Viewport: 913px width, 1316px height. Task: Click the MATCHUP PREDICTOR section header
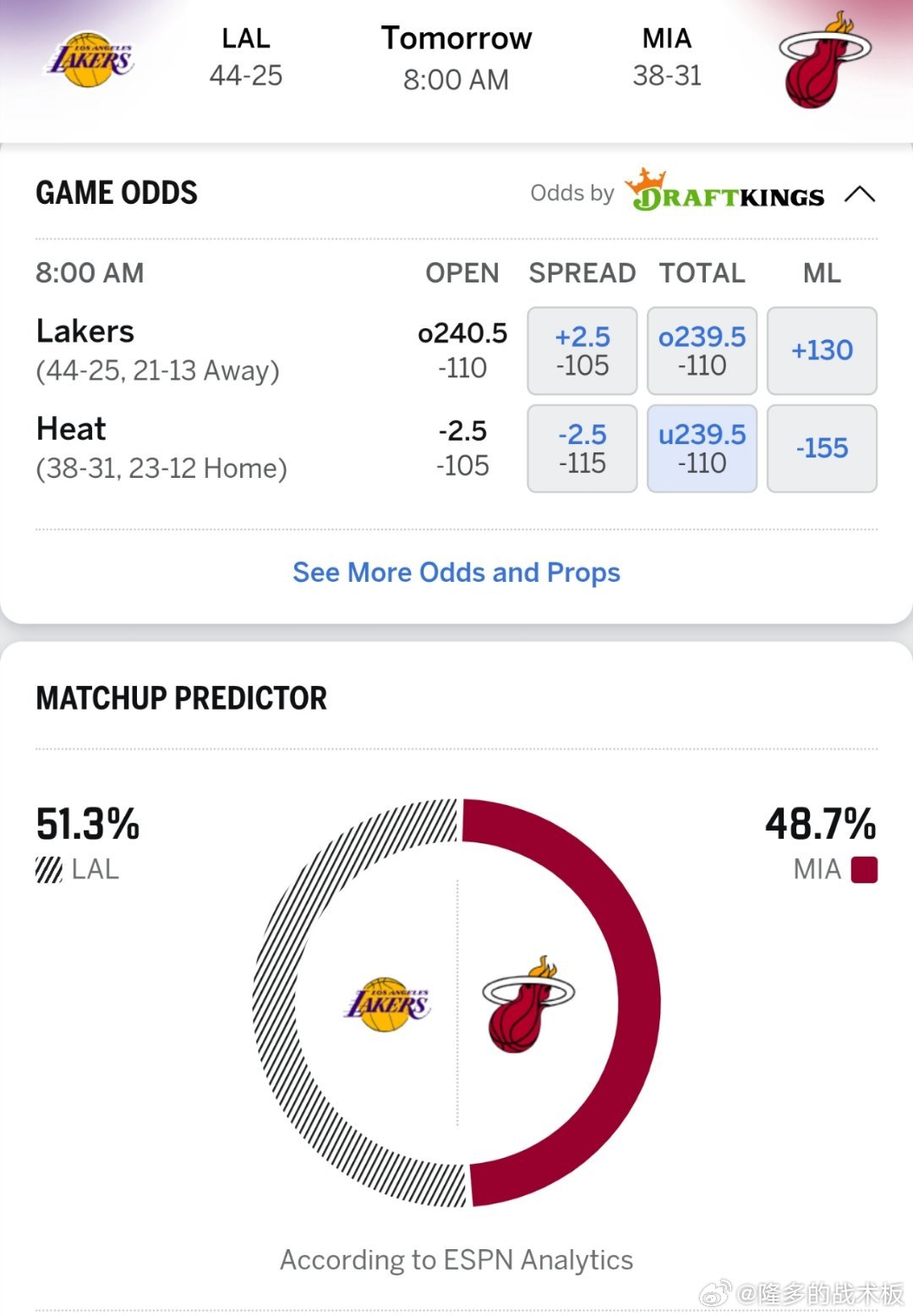click(180, 699)
